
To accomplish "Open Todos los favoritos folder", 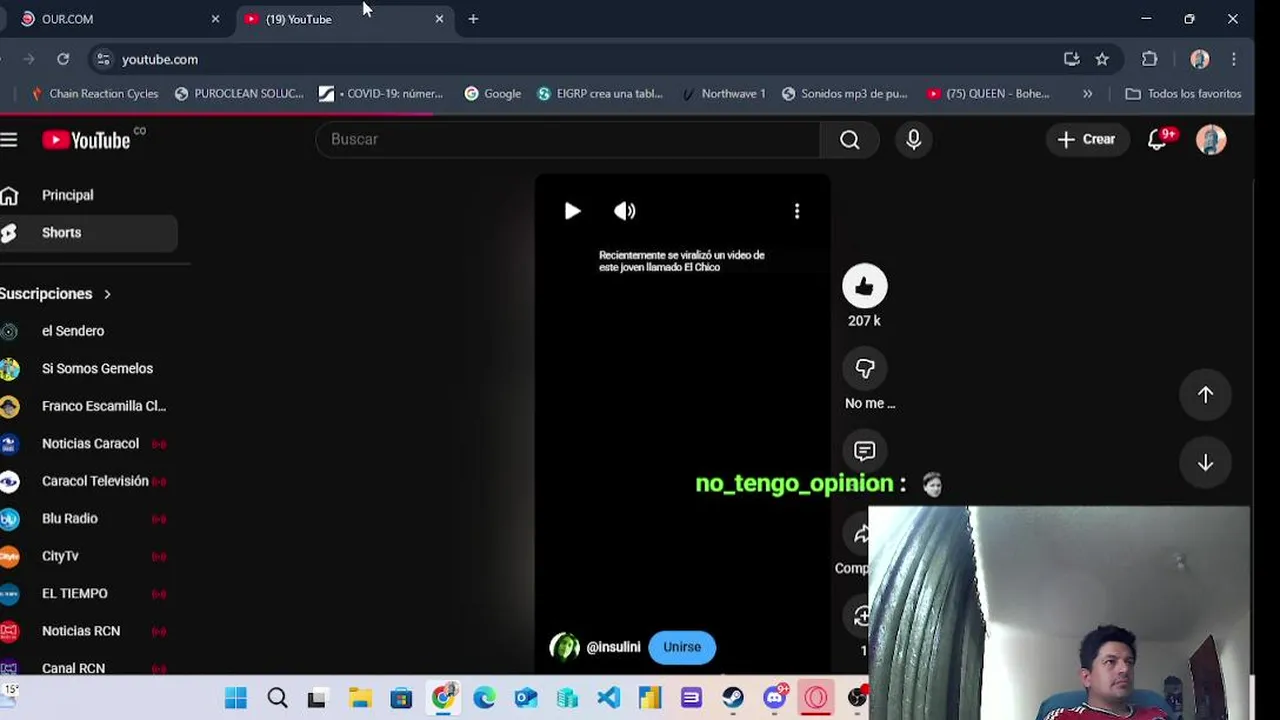I will click(x=1183, y=94).
